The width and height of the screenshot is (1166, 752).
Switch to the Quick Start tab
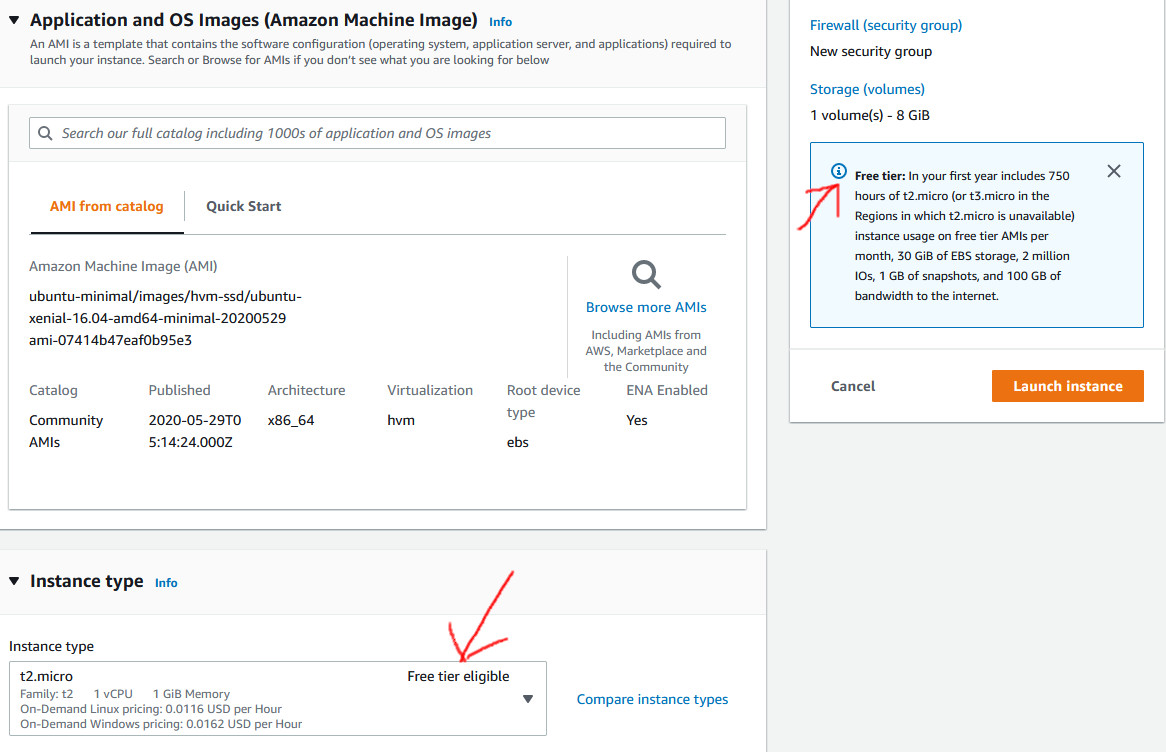click(243, 206)
